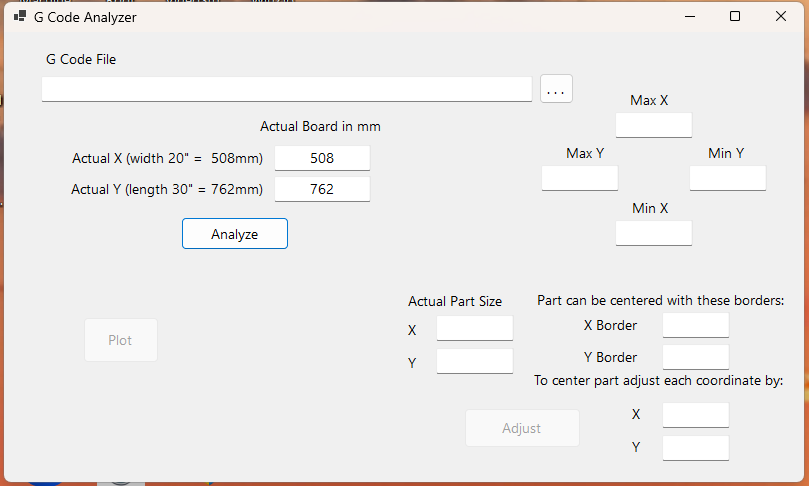
Task: Select the Max Y output box
Action: pos(580,178)
